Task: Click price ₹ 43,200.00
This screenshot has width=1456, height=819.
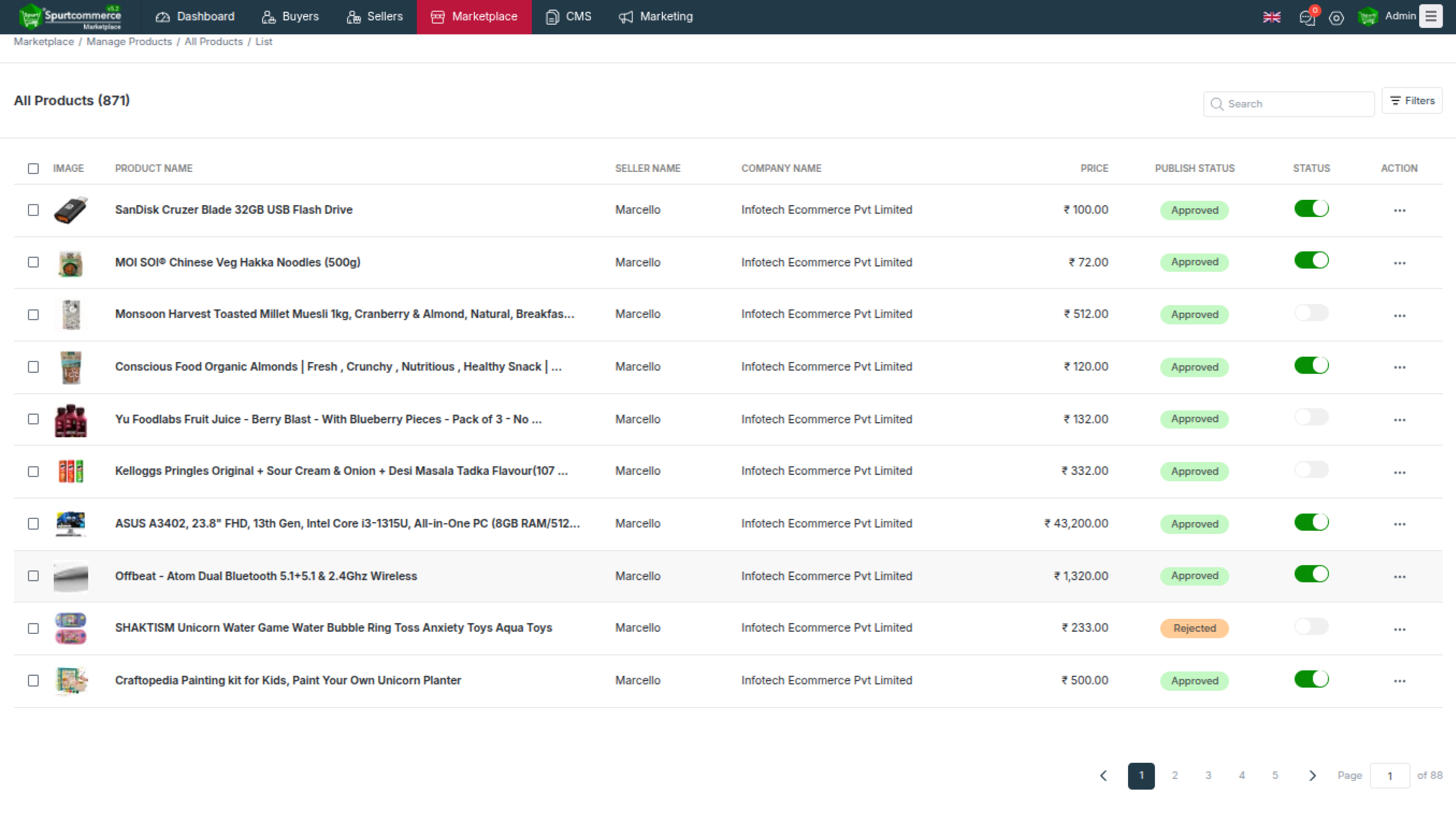Action: (1076, 523)
